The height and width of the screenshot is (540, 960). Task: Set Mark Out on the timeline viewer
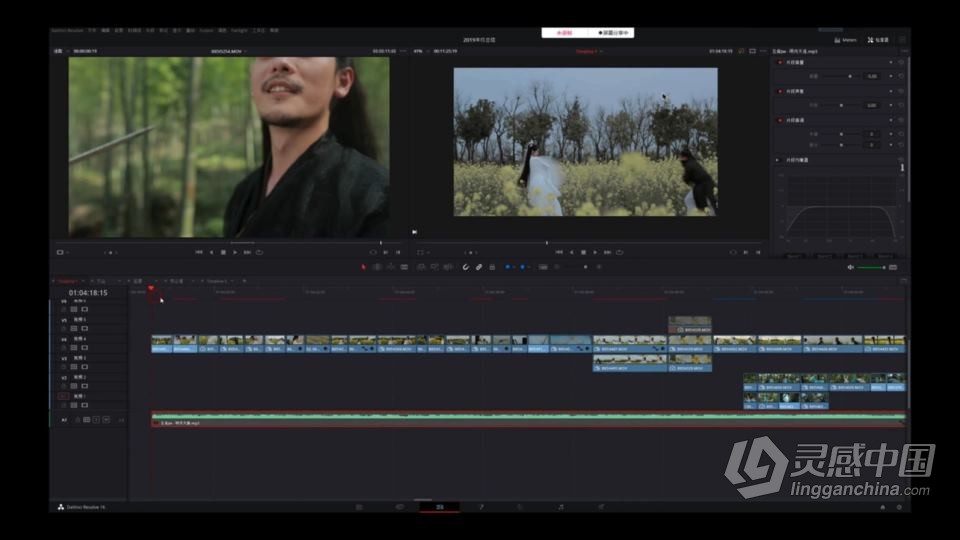pyautogui.click(x=758, y=252)
